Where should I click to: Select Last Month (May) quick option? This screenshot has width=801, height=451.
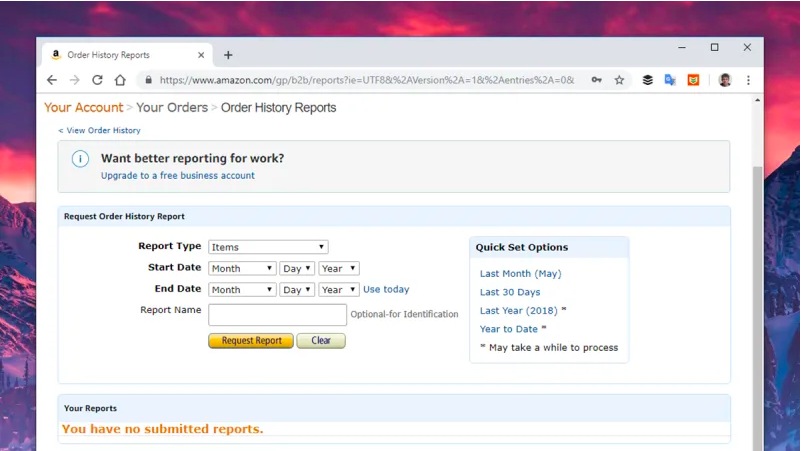521,274
